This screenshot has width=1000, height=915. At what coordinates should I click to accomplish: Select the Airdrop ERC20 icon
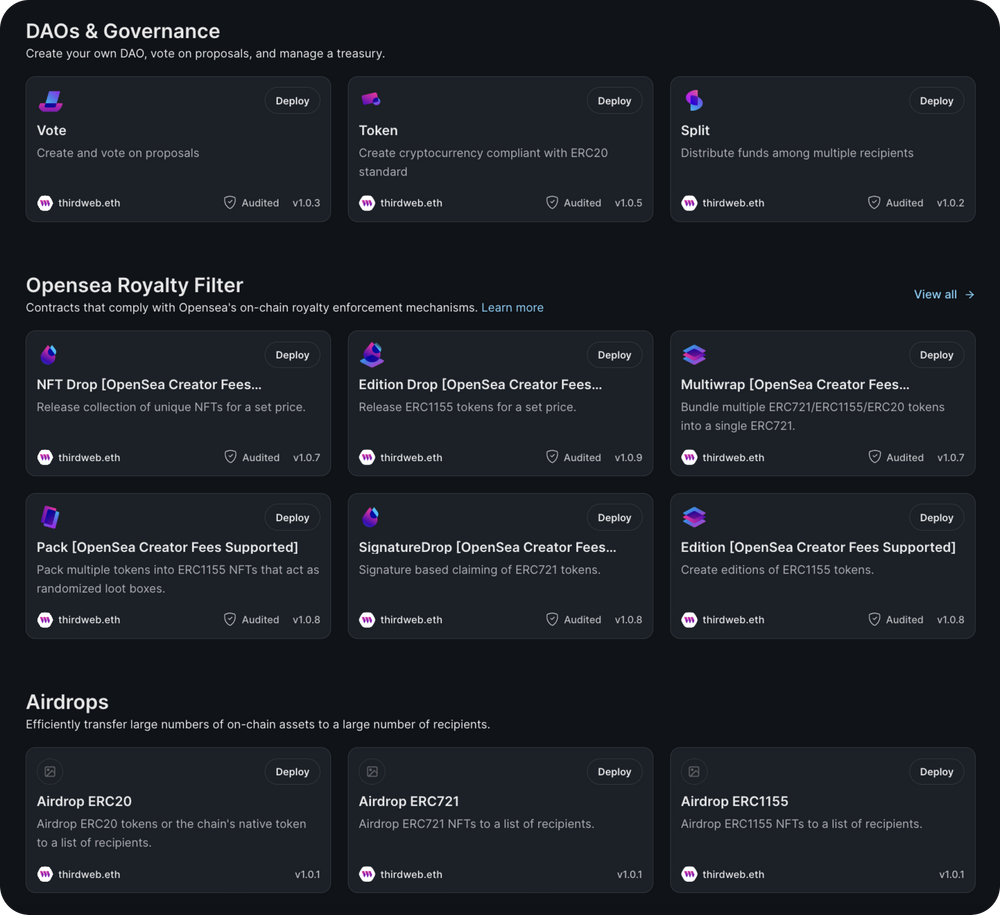[50, 772]
